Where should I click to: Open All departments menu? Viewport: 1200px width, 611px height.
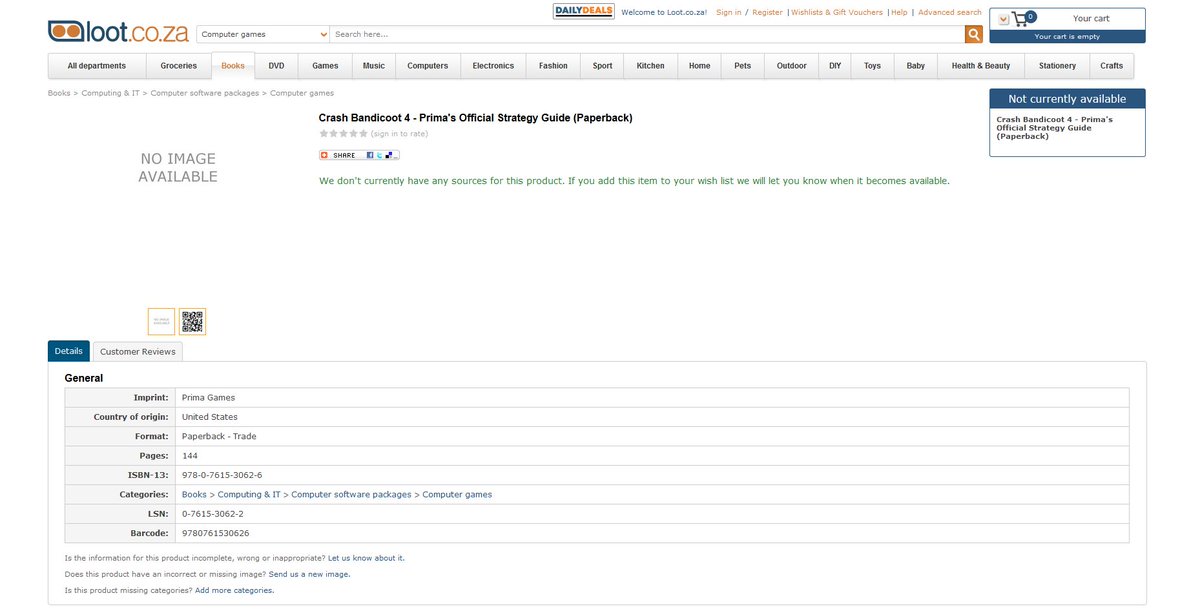click(x=97, y=66)
